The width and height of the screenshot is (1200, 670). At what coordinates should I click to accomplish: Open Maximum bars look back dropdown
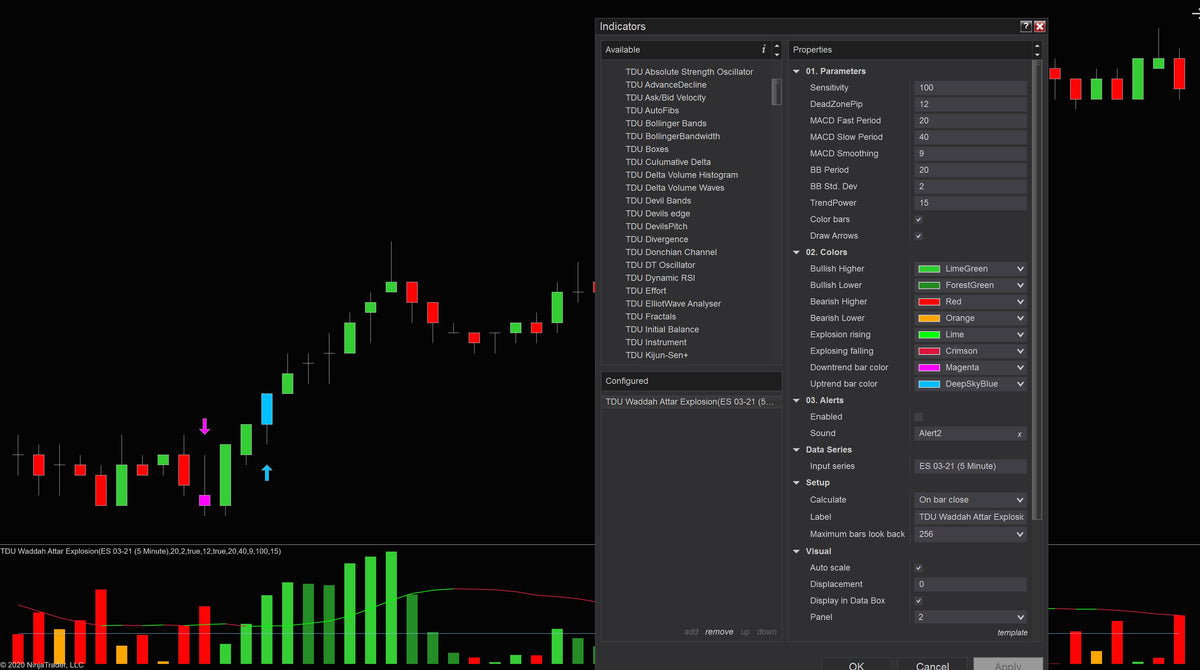tap(971, 534)
